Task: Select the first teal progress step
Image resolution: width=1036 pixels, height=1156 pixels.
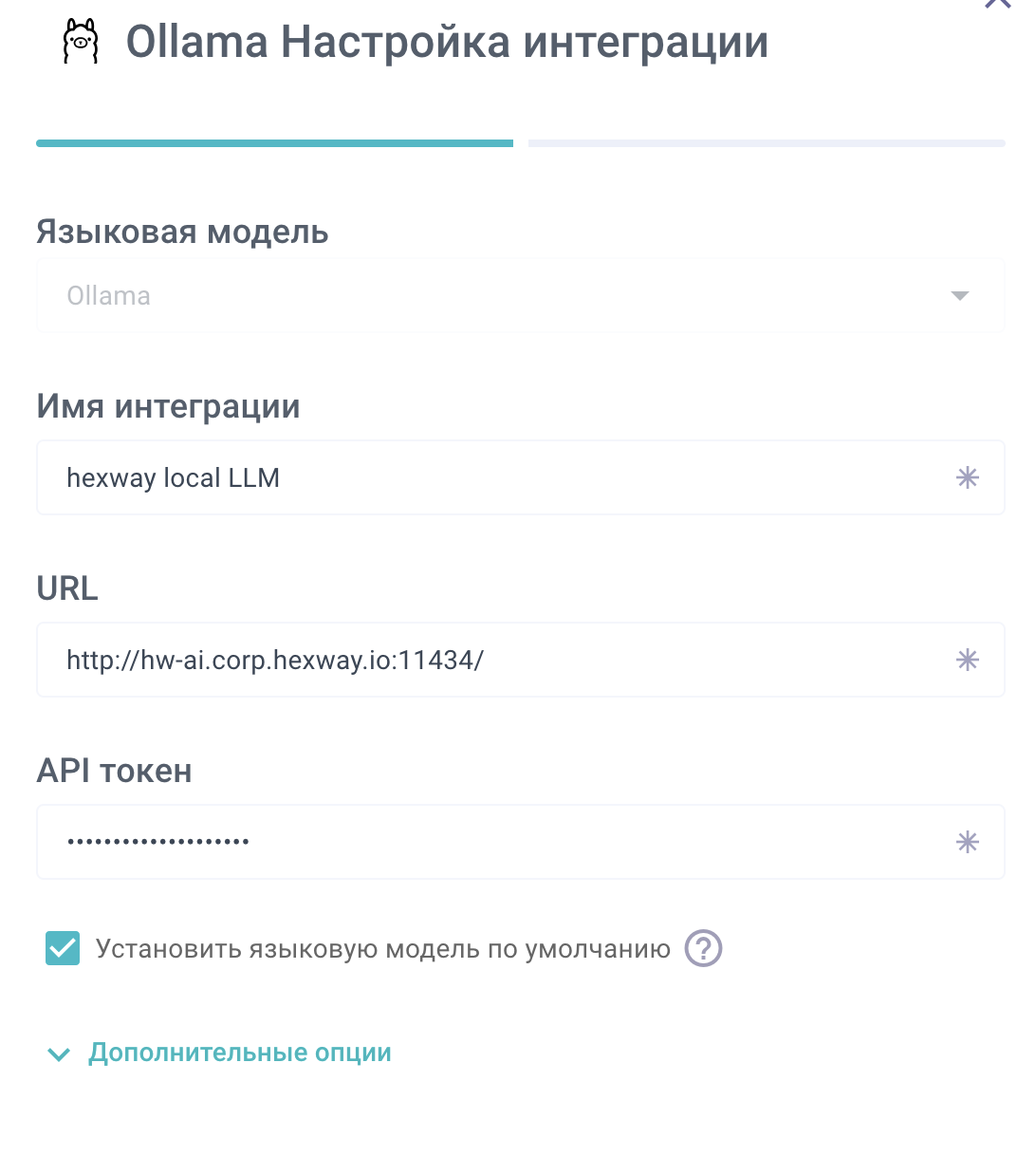Action: pos(274,143)
